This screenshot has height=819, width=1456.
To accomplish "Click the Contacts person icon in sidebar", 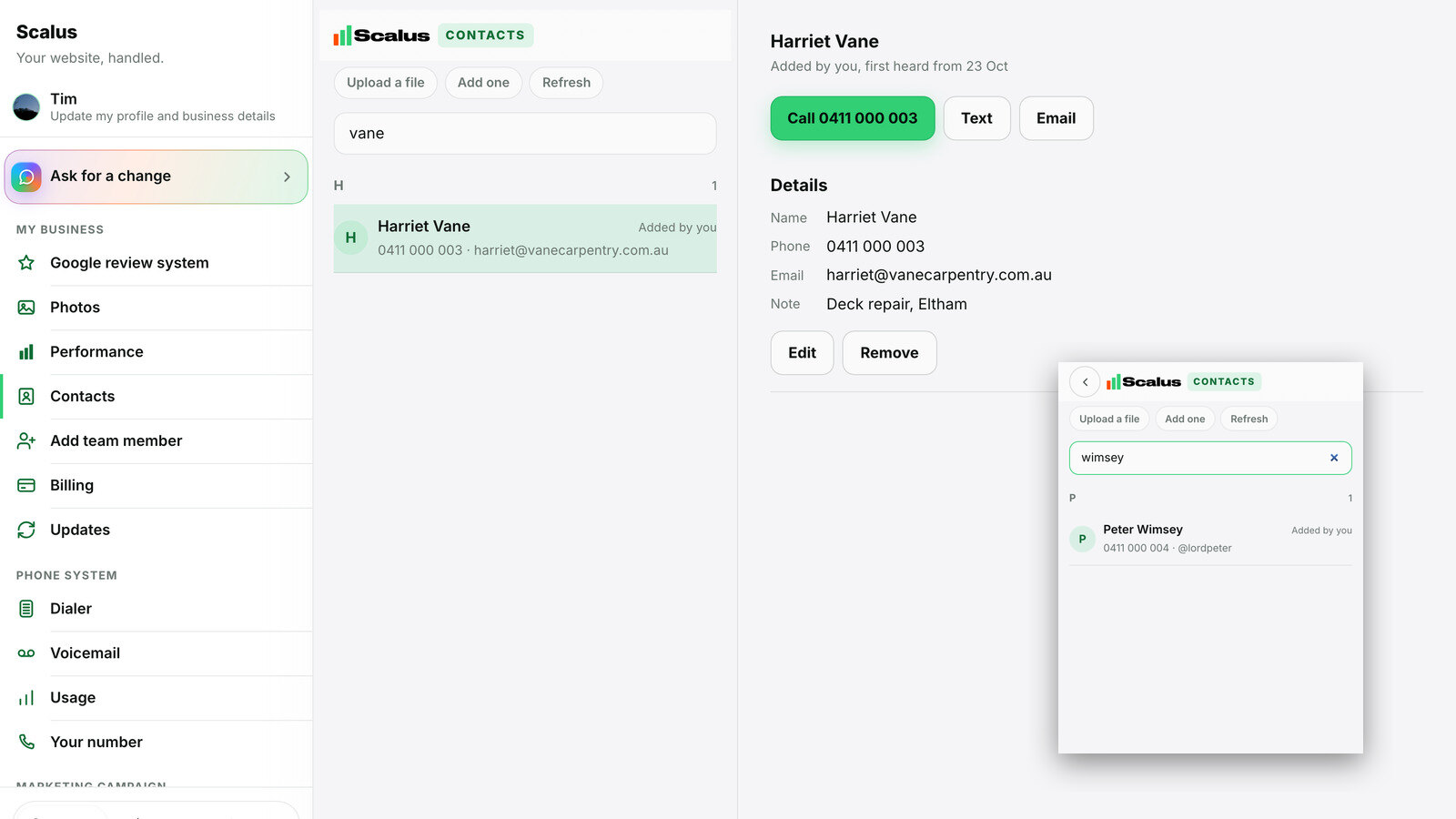I will click(x=26, y=397).
